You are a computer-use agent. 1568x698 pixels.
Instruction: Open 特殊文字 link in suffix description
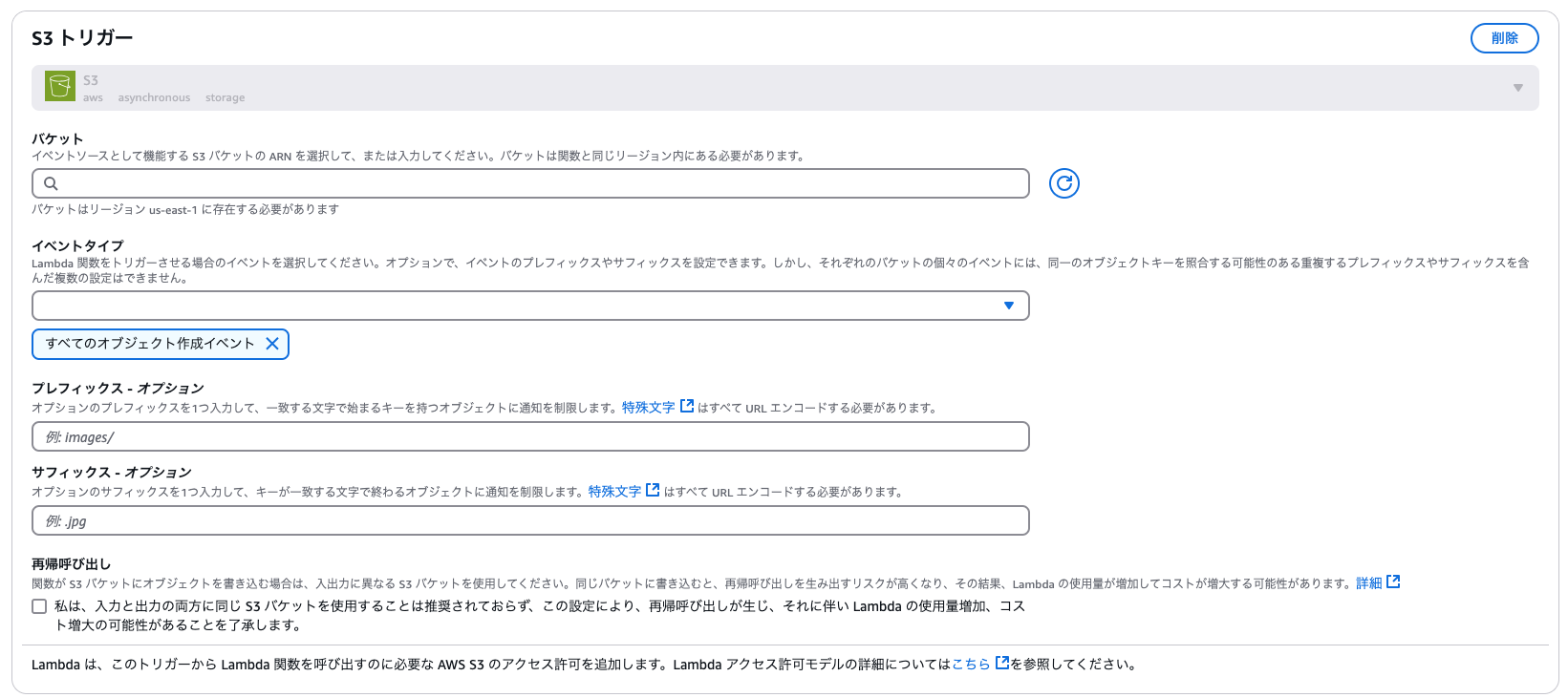(614, 492)
